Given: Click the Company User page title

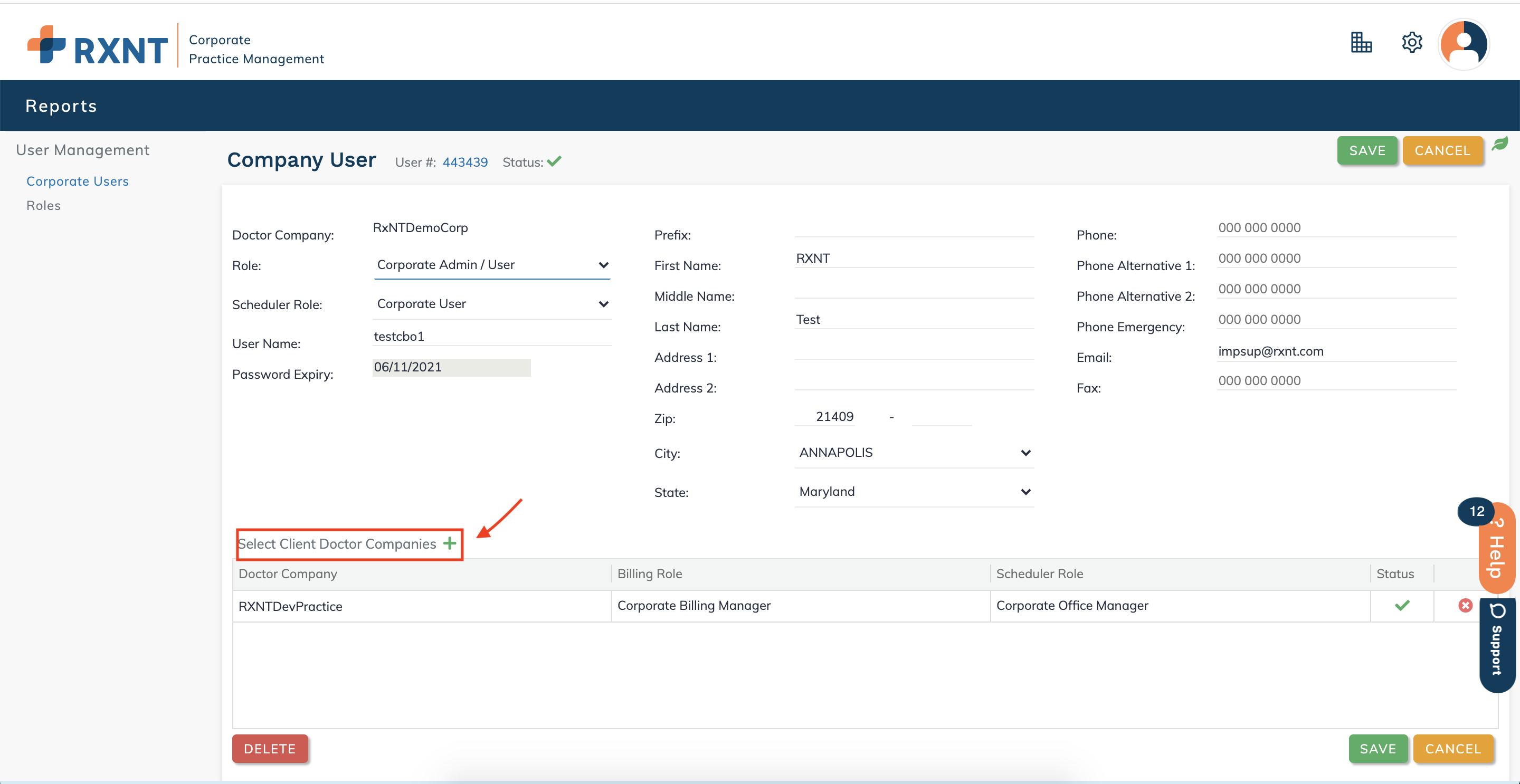Looking at the screenshot, I should (x=301, y=160).
